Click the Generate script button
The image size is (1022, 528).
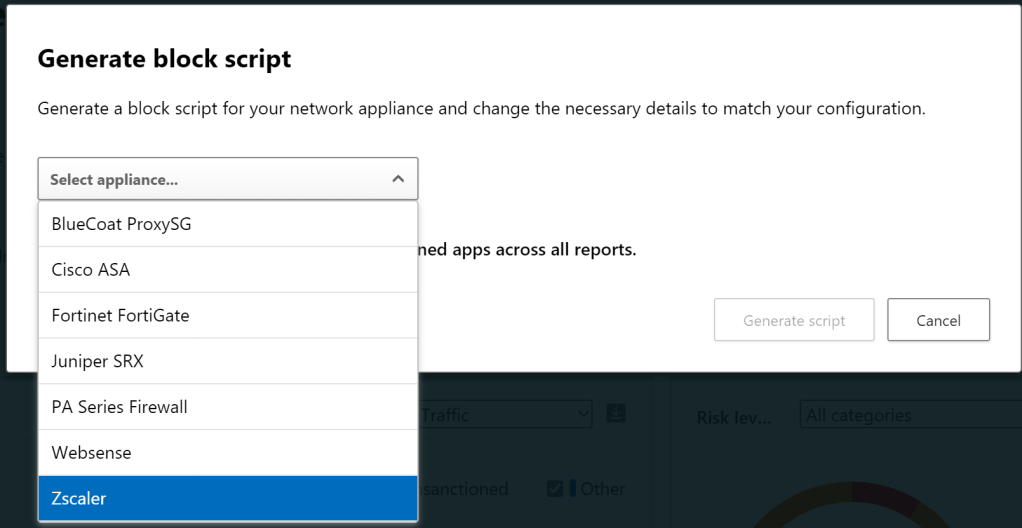coord(793,320)
